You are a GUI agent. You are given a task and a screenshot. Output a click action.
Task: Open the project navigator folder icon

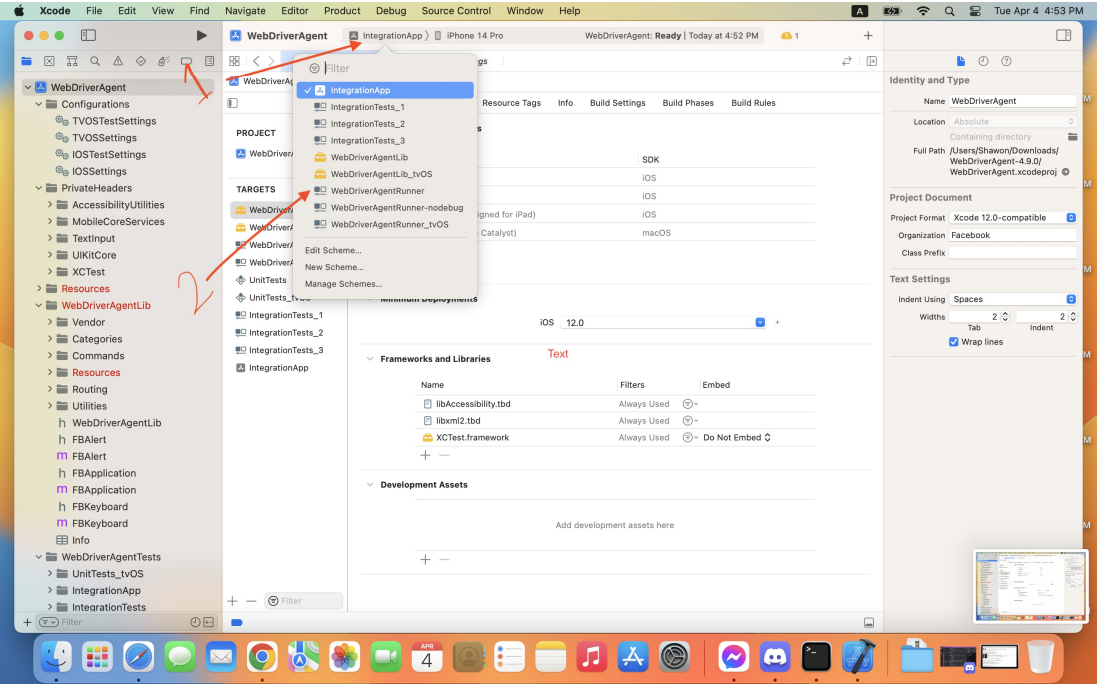(x=27, y=62)
